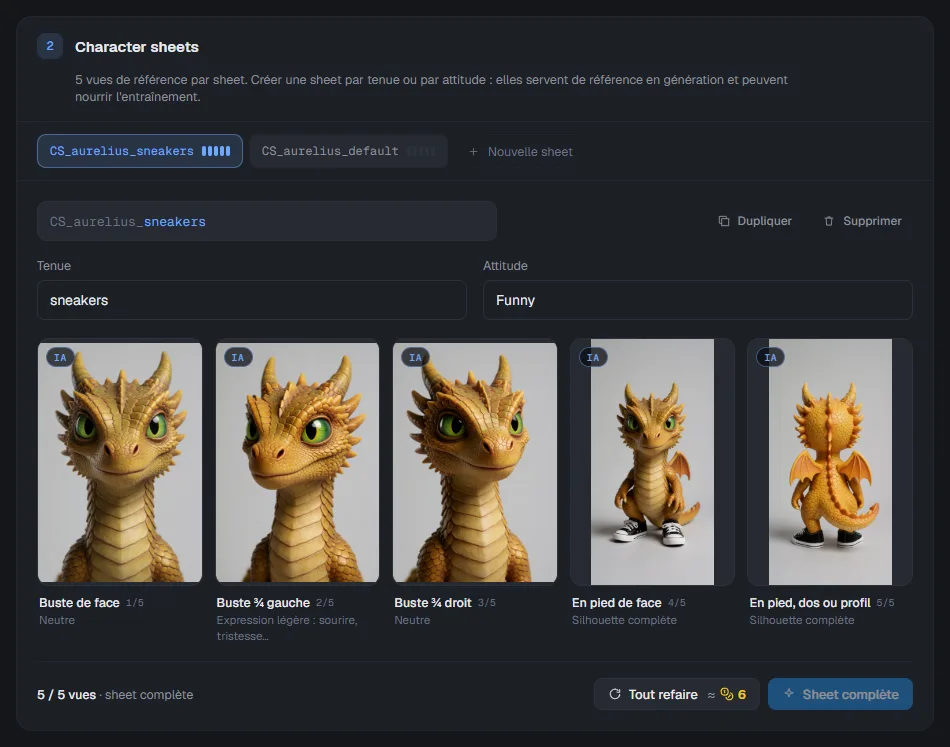
Task: Click the progress bars on CS_aurelius_sneakers tab
Action: [216, 151]
